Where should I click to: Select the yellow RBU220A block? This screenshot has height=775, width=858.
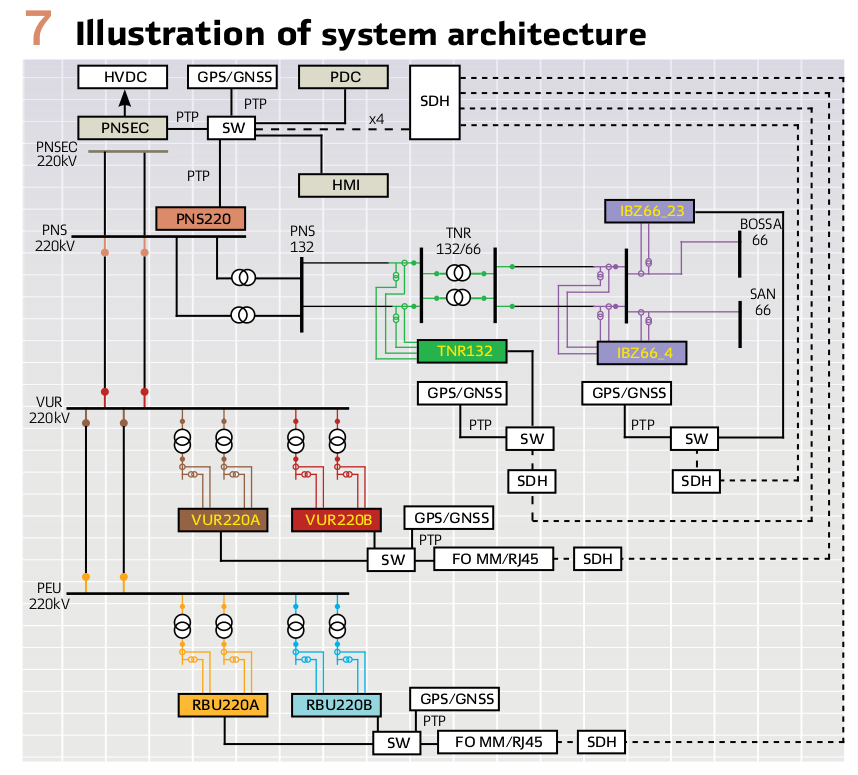(223, 704)
